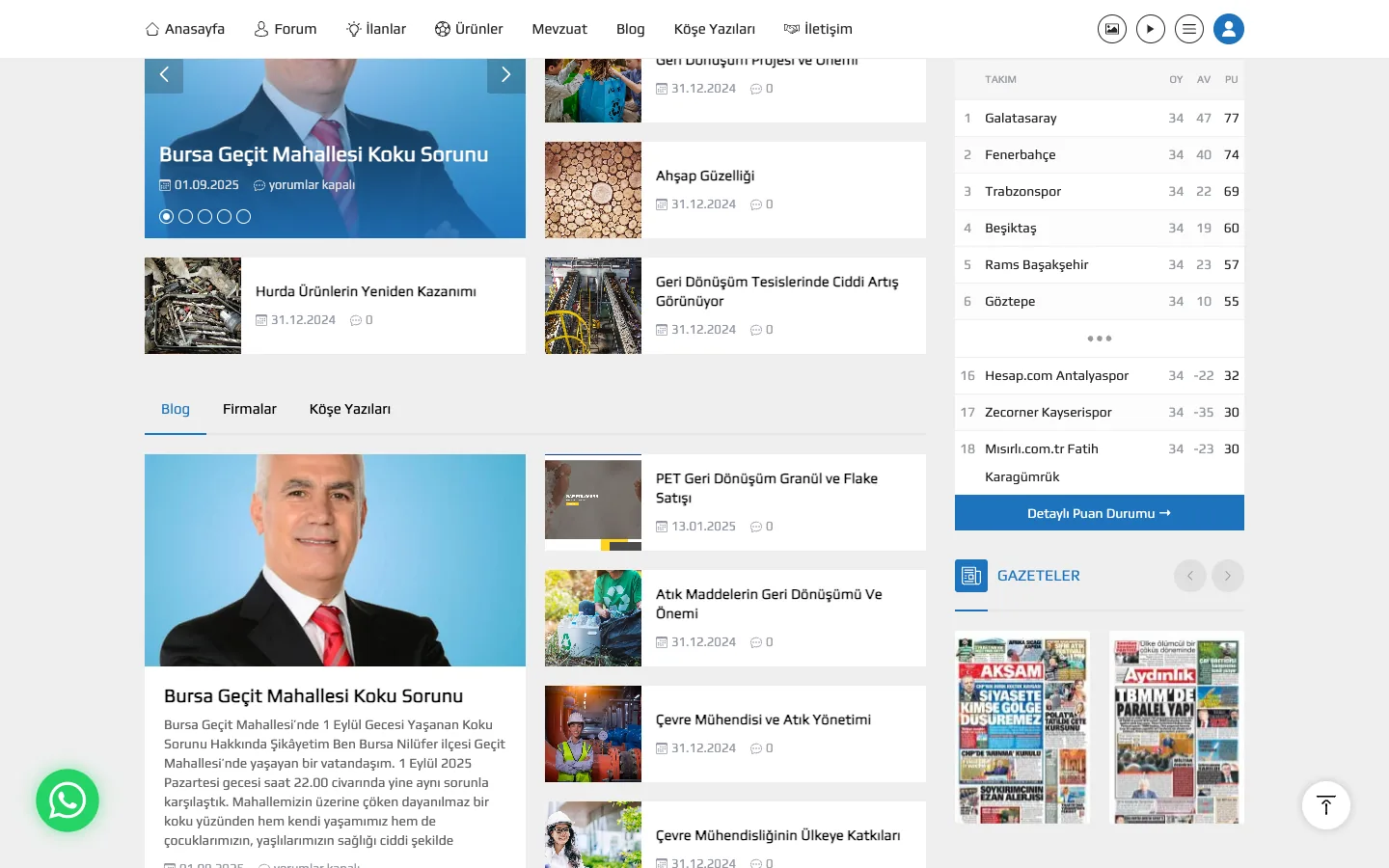Show next slide in the slider
Viewport: 1389px width, 868px height.
pyautogui.click(x=506, y=74)
